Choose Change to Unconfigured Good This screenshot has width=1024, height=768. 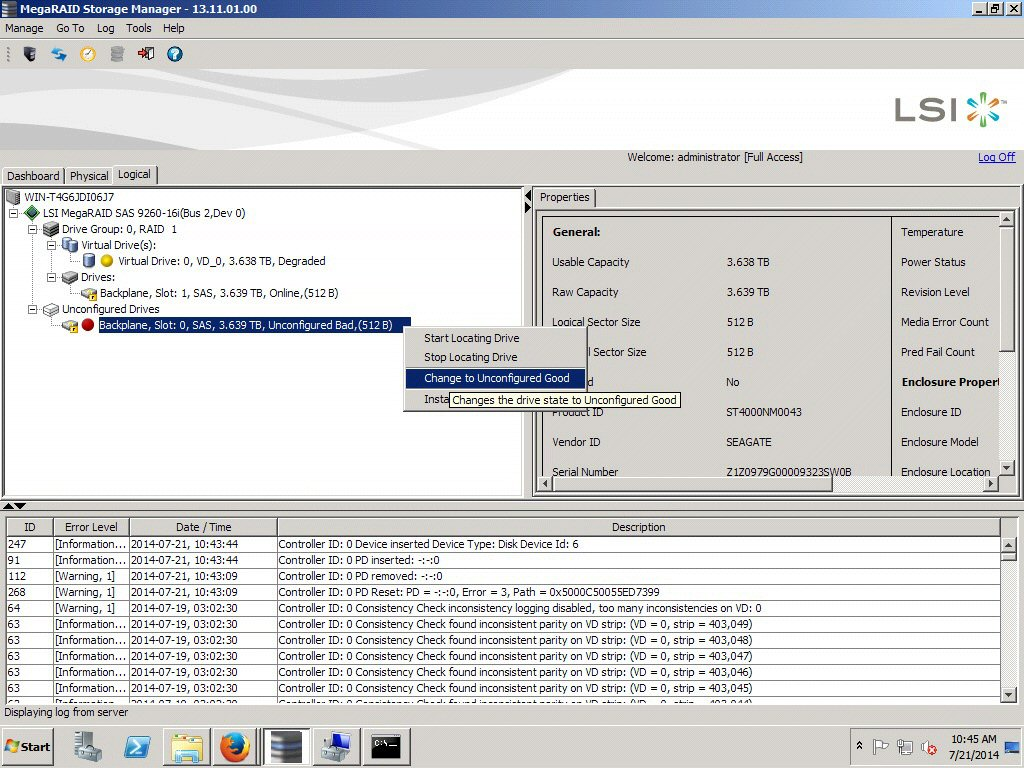coord(496,378)
